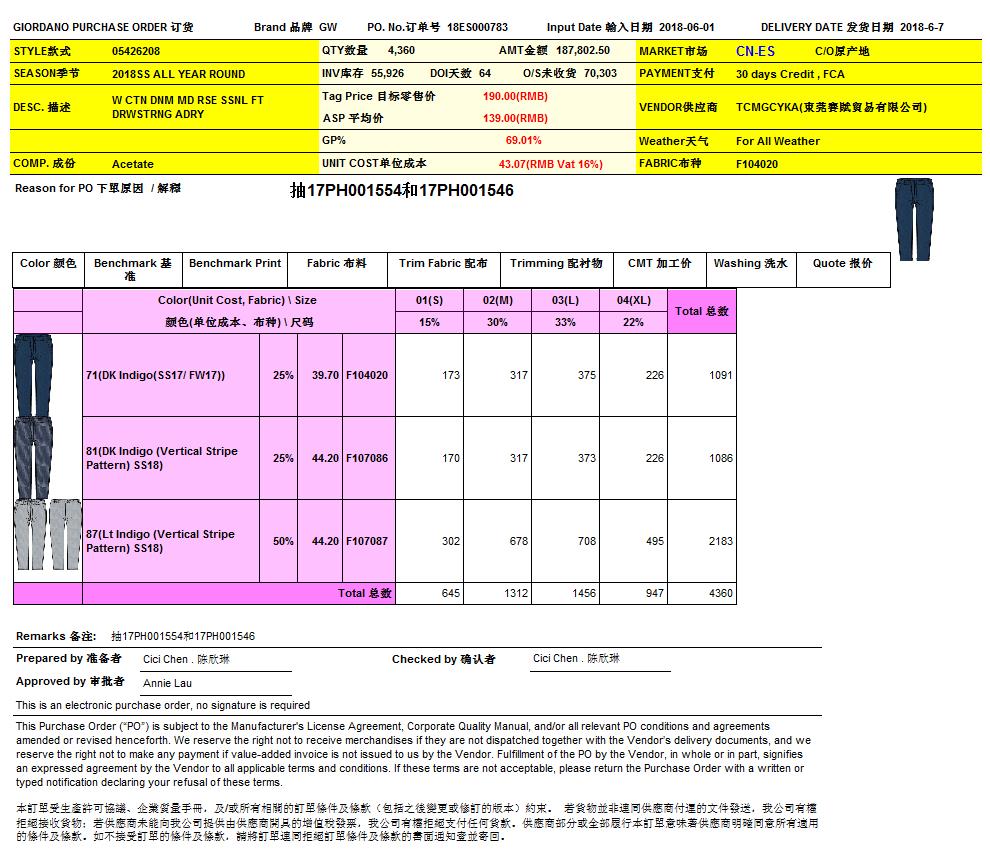
Task: Click the CN-ES market value
Action: [754, 50]
